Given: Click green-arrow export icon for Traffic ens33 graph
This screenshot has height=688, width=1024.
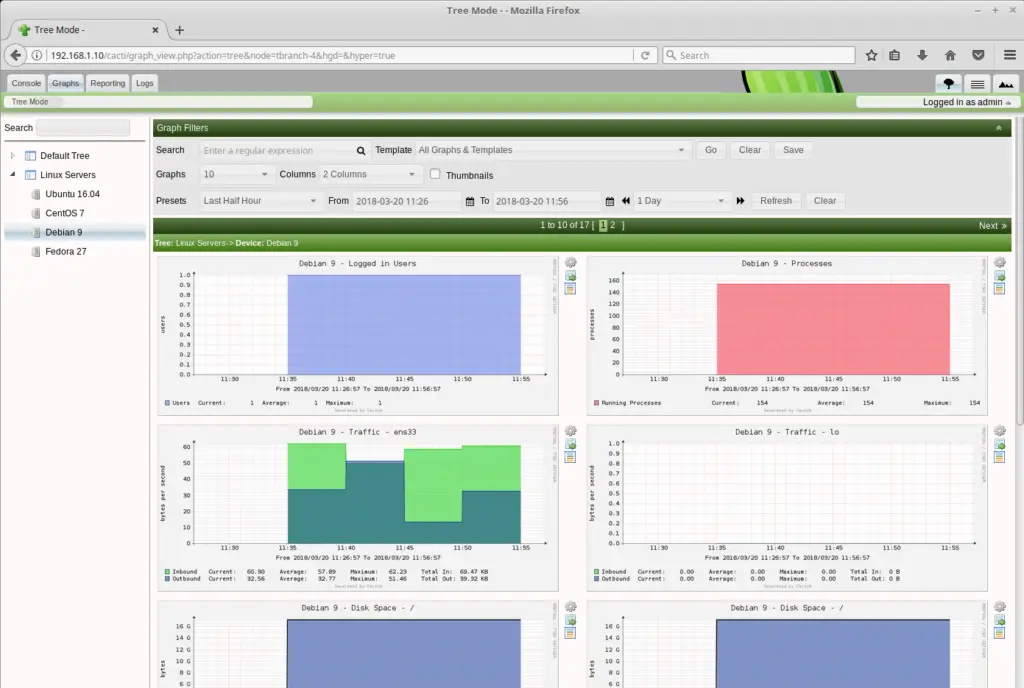Looking at the screenshot, I should (571, 445).
